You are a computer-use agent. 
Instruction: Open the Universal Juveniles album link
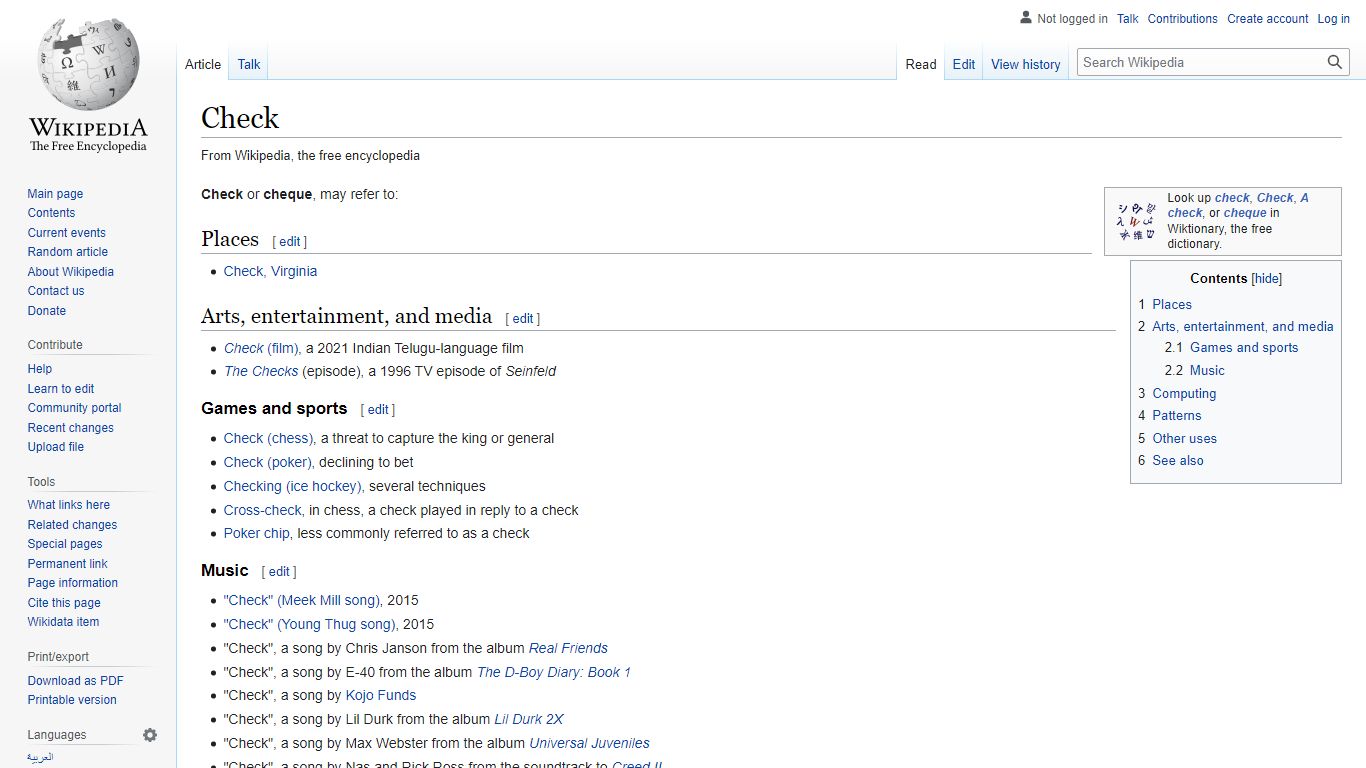click(x=589, y=743)
